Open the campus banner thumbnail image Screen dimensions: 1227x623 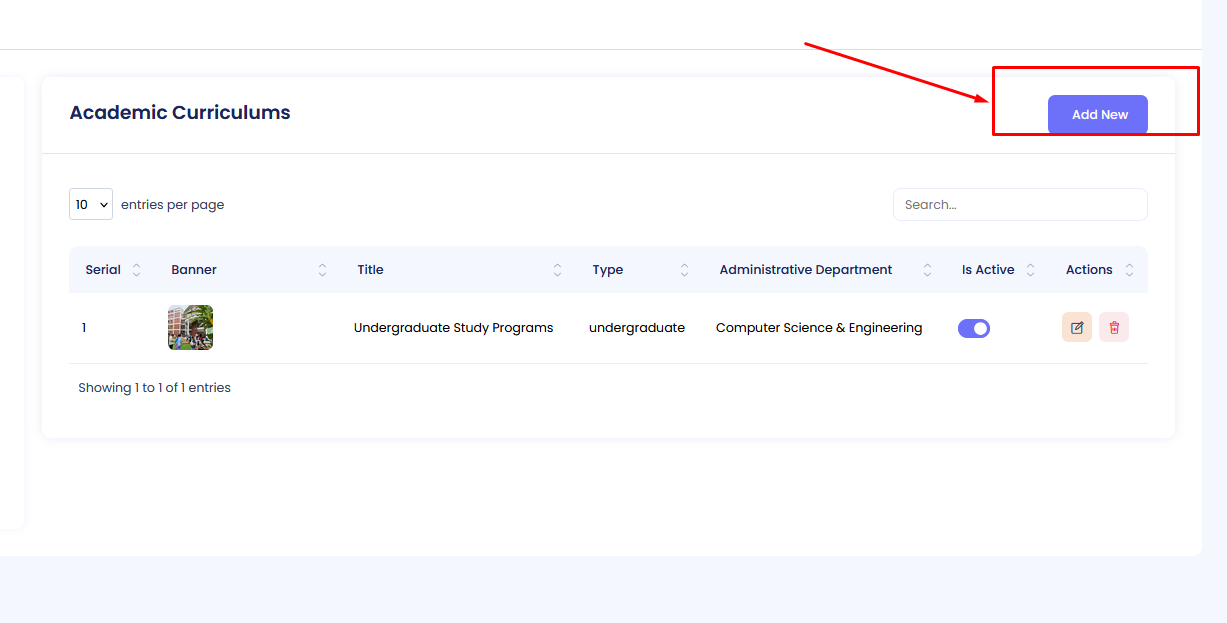click(190, 328)
